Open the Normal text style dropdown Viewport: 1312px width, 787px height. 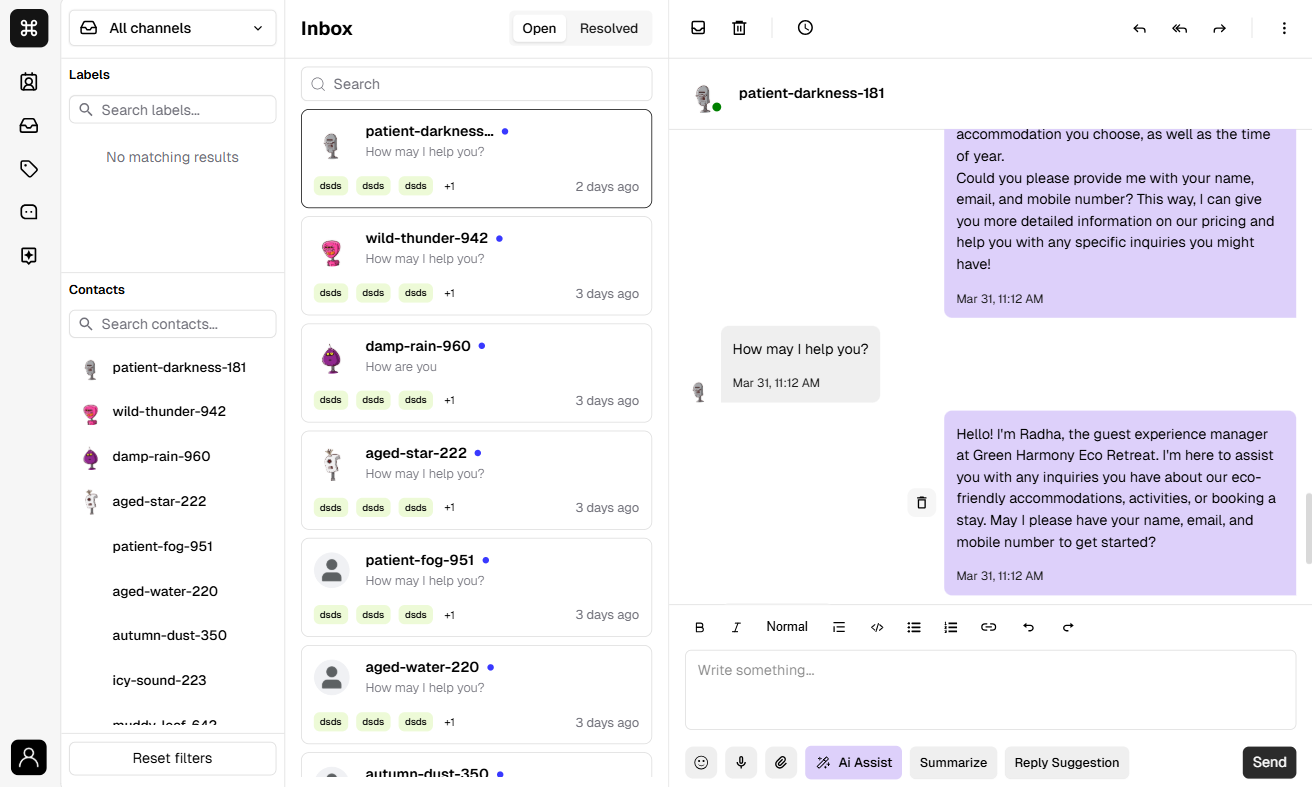click(x=787, y=627)
